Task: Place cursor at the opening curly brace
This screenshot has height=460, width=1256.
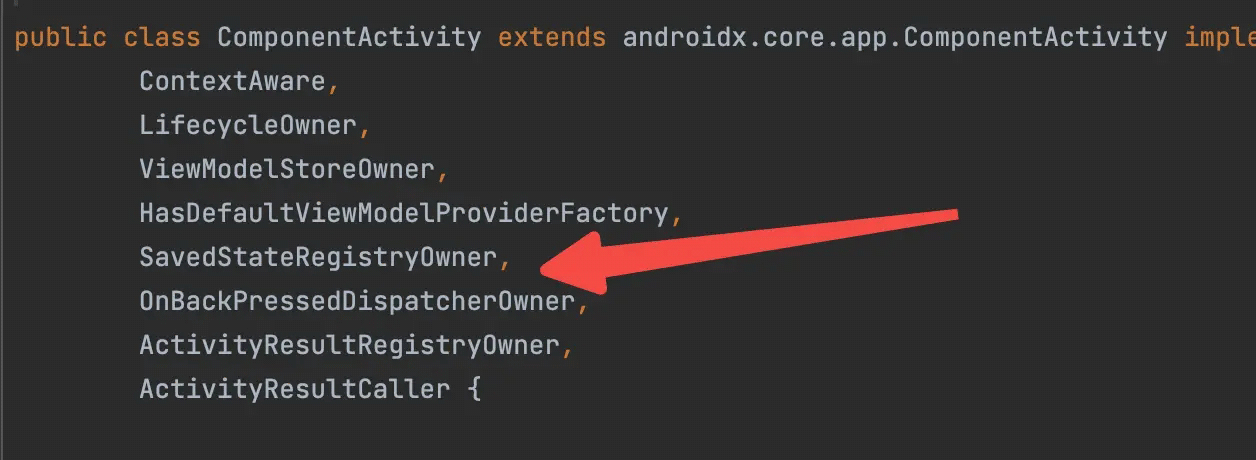Action: (x=474, y=389)
